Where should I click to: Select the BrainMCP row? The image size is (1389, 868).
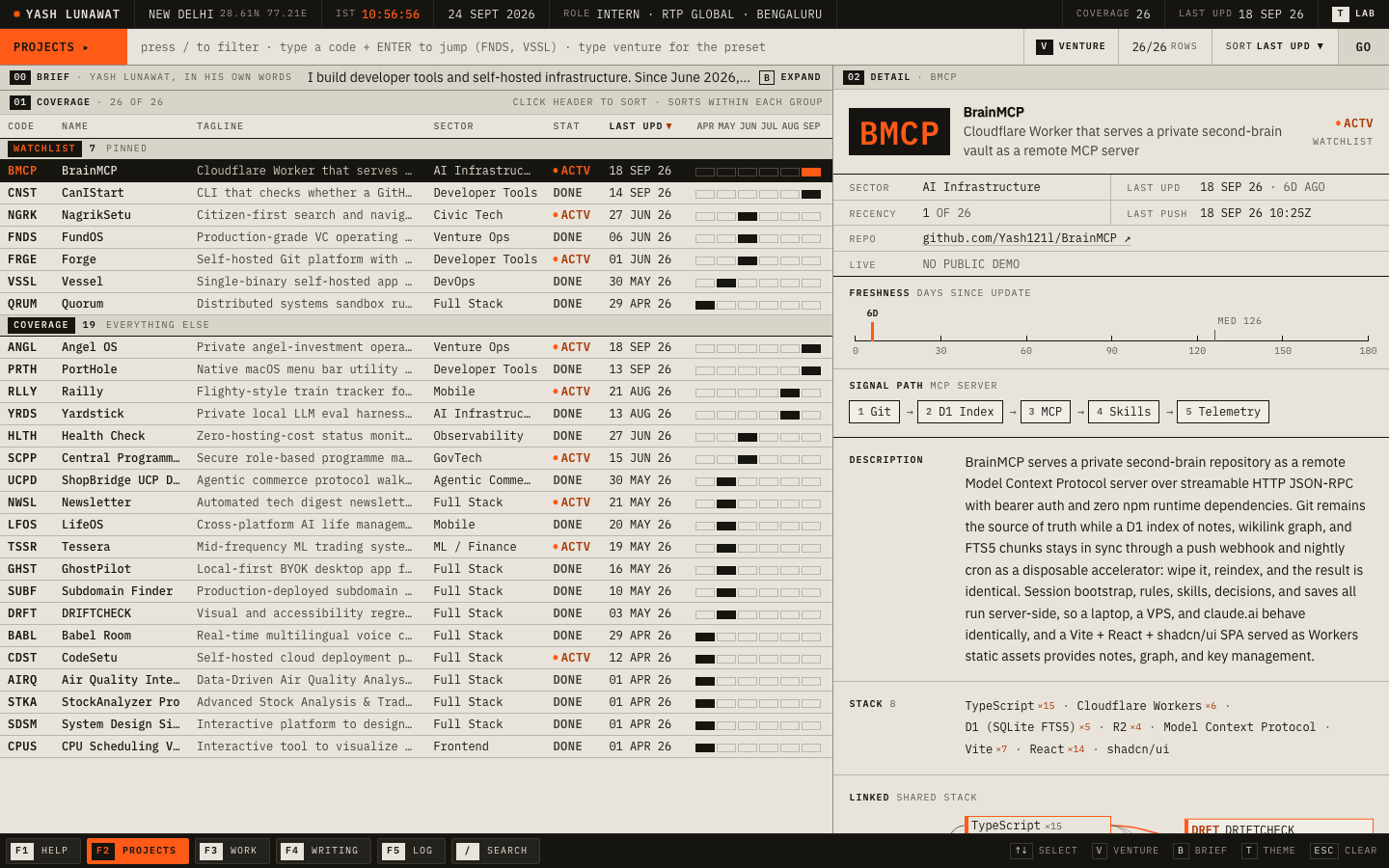tap(416, 171)
